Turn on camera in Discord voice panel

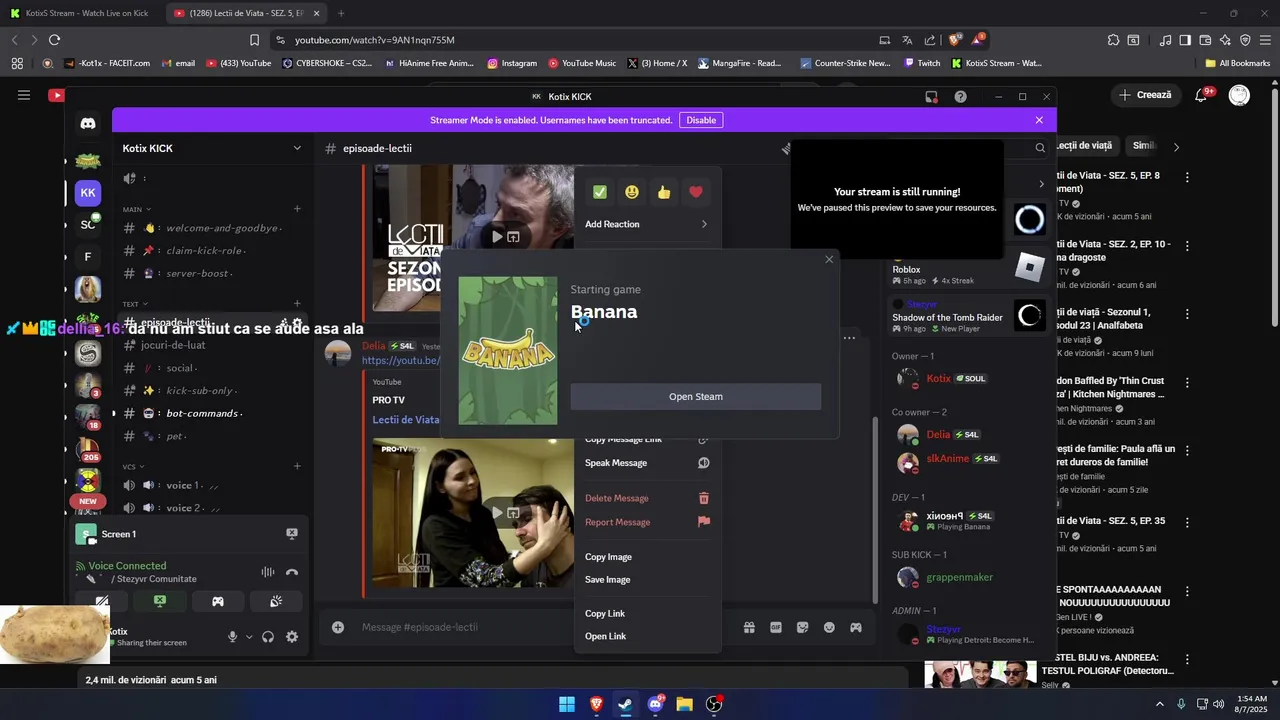coord(102,601)
